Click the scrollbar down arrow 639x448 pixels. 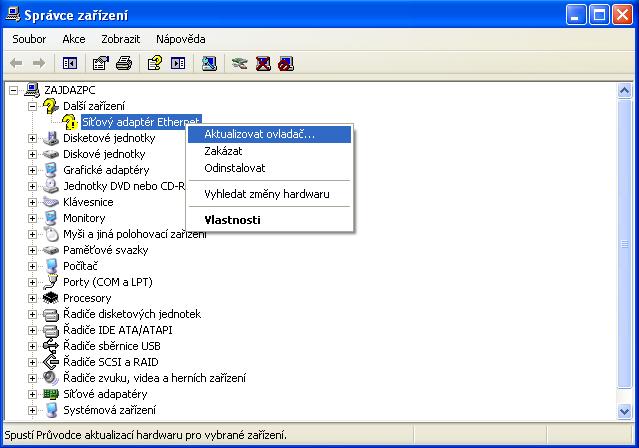624,411
